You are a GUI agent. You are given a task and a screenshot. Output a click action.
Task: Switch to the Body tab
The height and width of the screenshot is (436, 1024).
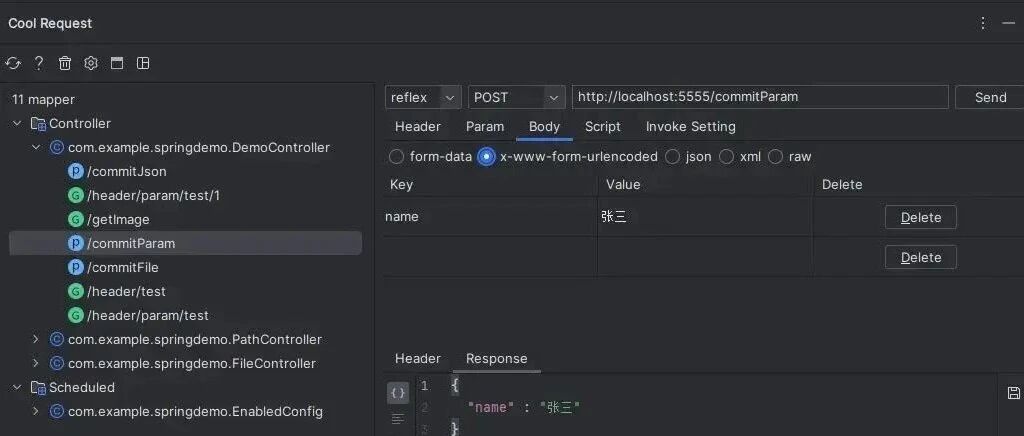point(544,127)
